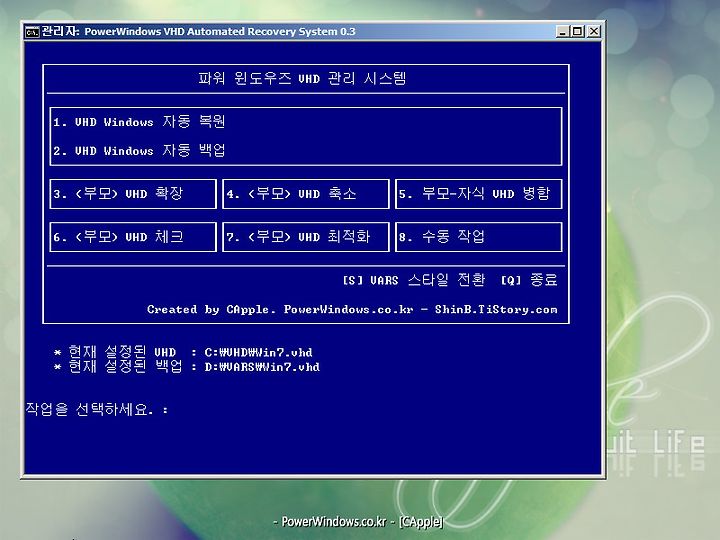Click the [Q] 종료 quit option
The height and width of the screenshot is (540, 720).
529,280
